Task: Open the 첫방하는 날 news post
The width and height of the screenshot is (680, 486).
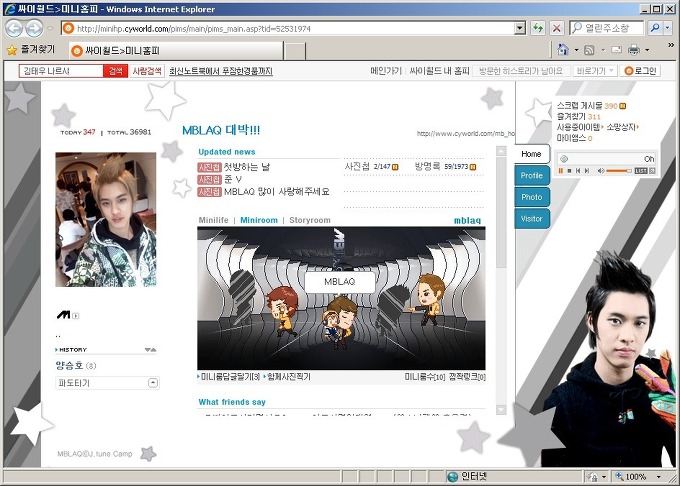Action: (x=247, y=167)
